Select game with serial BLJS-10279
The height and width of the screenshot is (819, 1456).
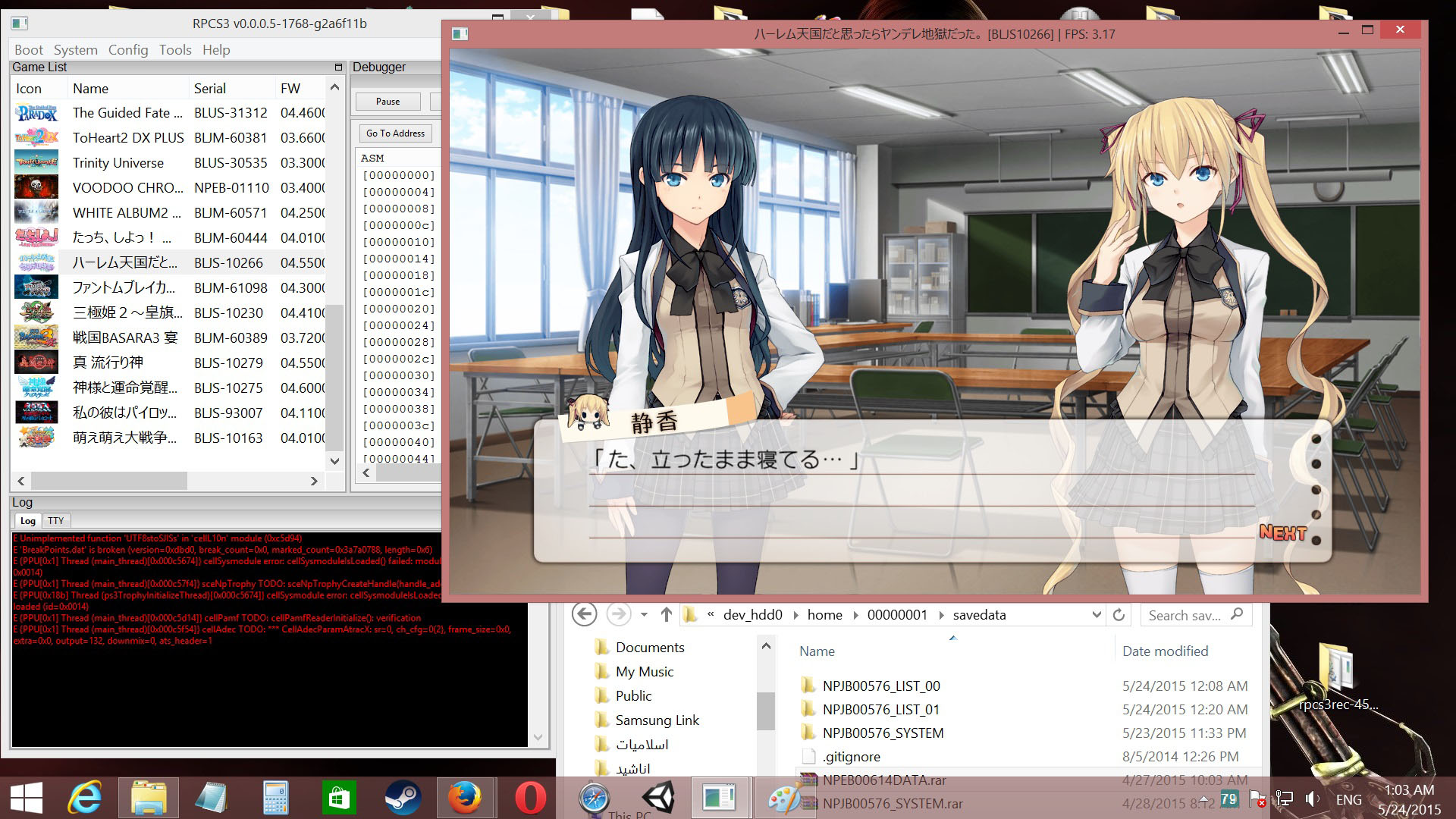pos(169,362)
